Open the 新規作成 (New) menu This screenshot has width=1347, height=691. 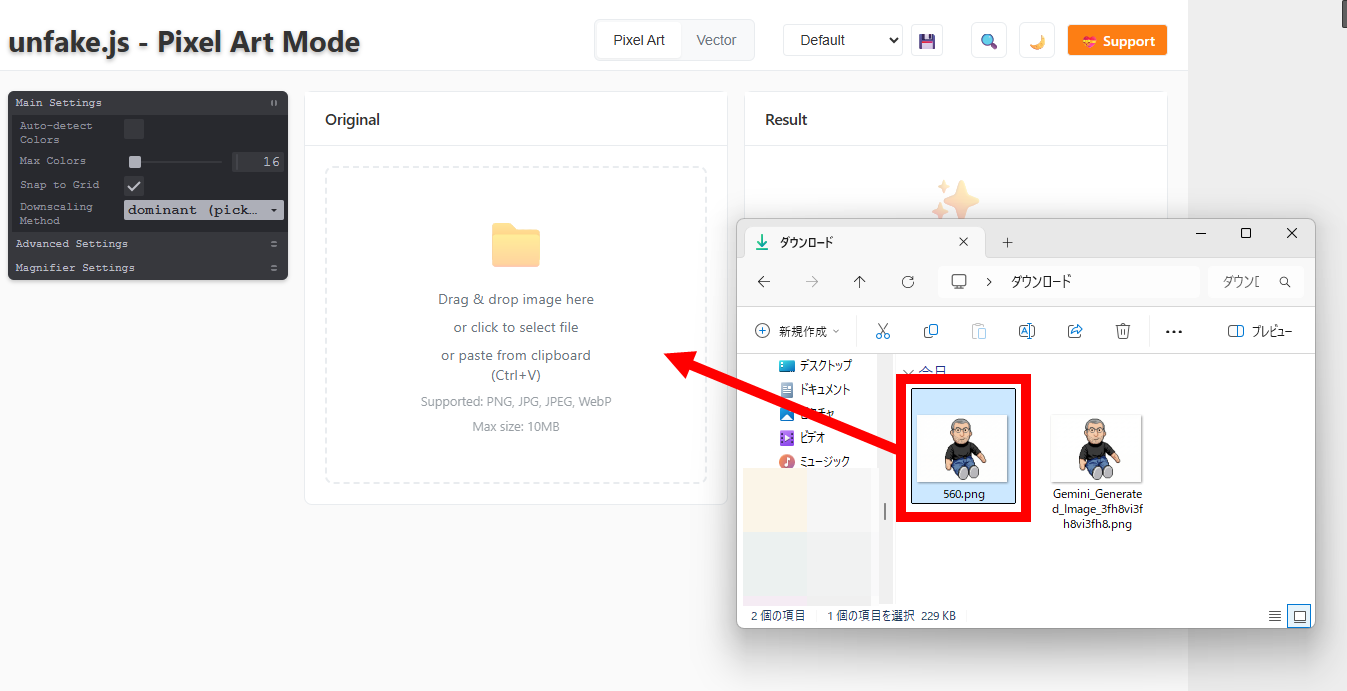click(x=797, y=331)
